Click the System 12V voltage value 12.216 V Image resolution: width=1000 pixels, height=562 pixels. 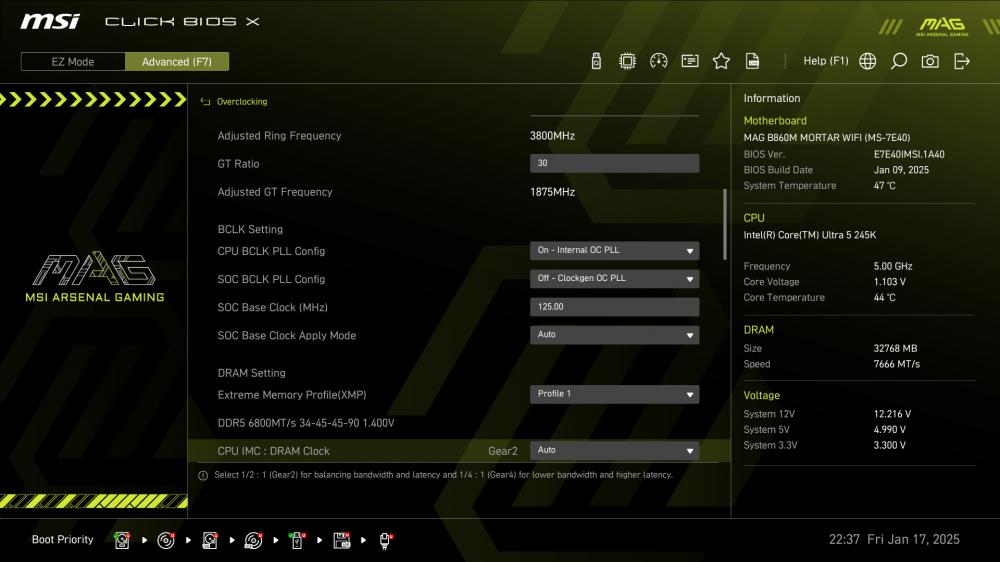click(x=892, y=414)
